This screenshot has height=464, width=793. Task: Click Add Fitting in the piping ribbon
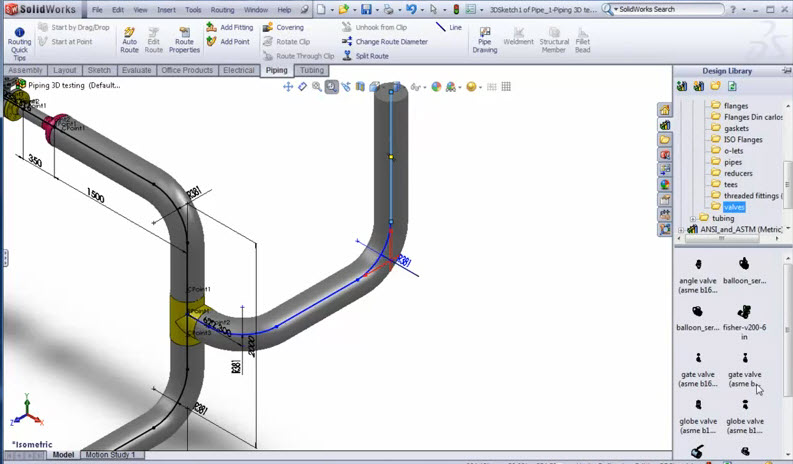[230, 27]
